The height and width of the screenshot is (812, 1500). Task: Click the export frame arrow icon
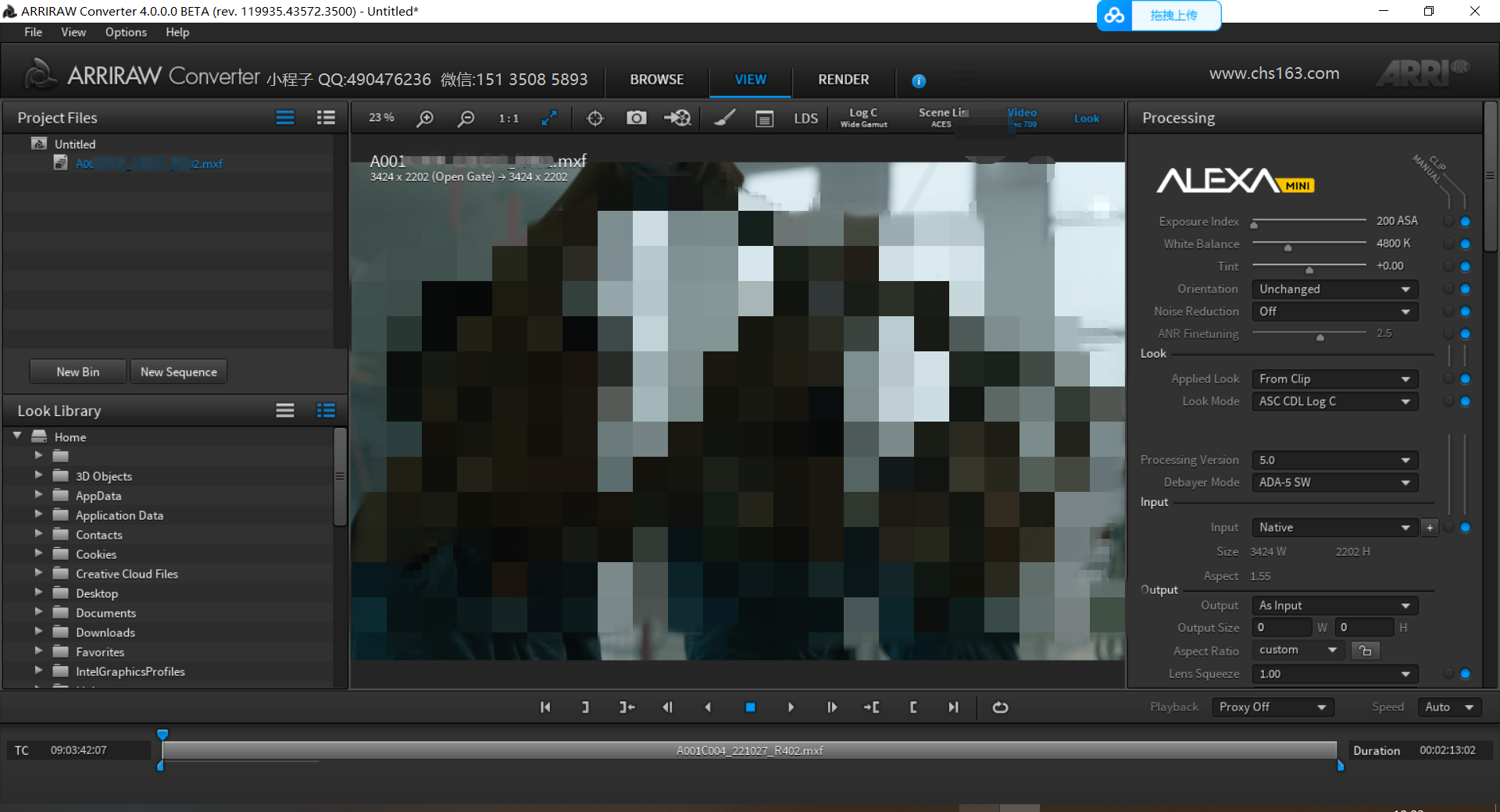pyautogui.click(x=677, y=118)
